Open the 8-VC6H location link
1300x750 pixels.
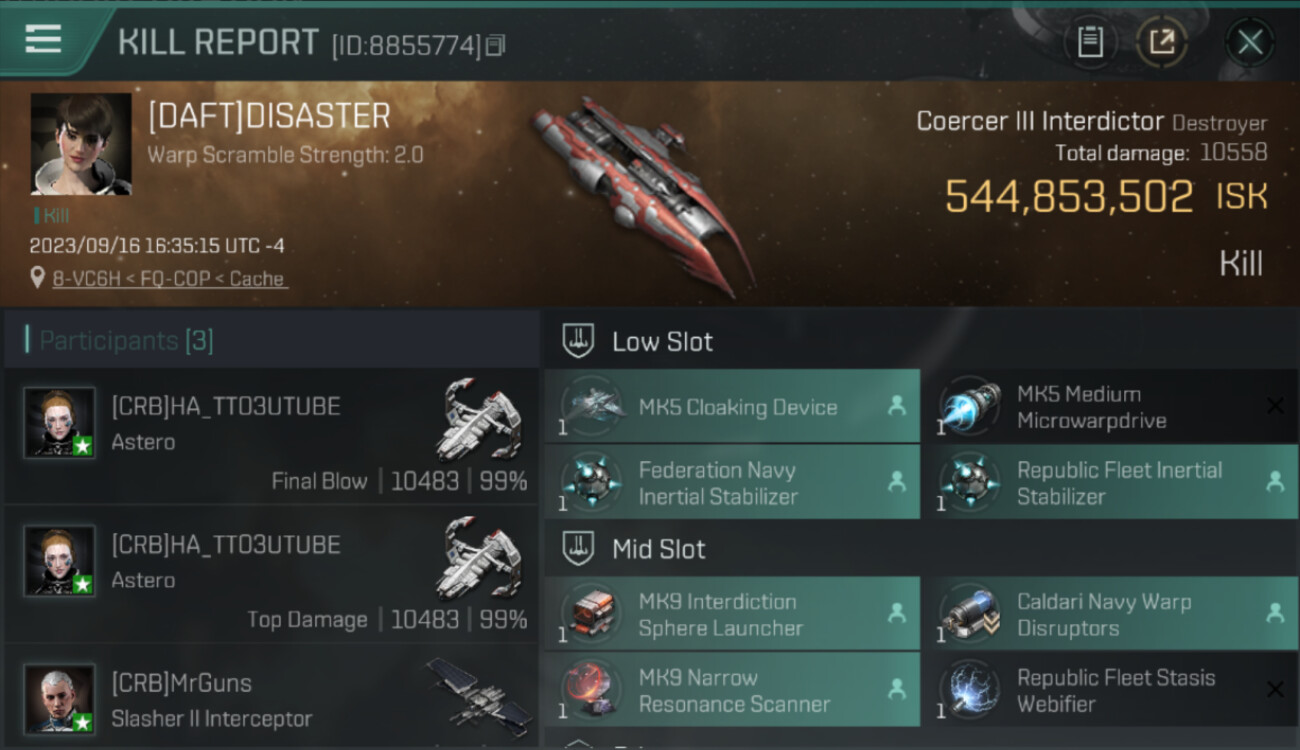169,279
